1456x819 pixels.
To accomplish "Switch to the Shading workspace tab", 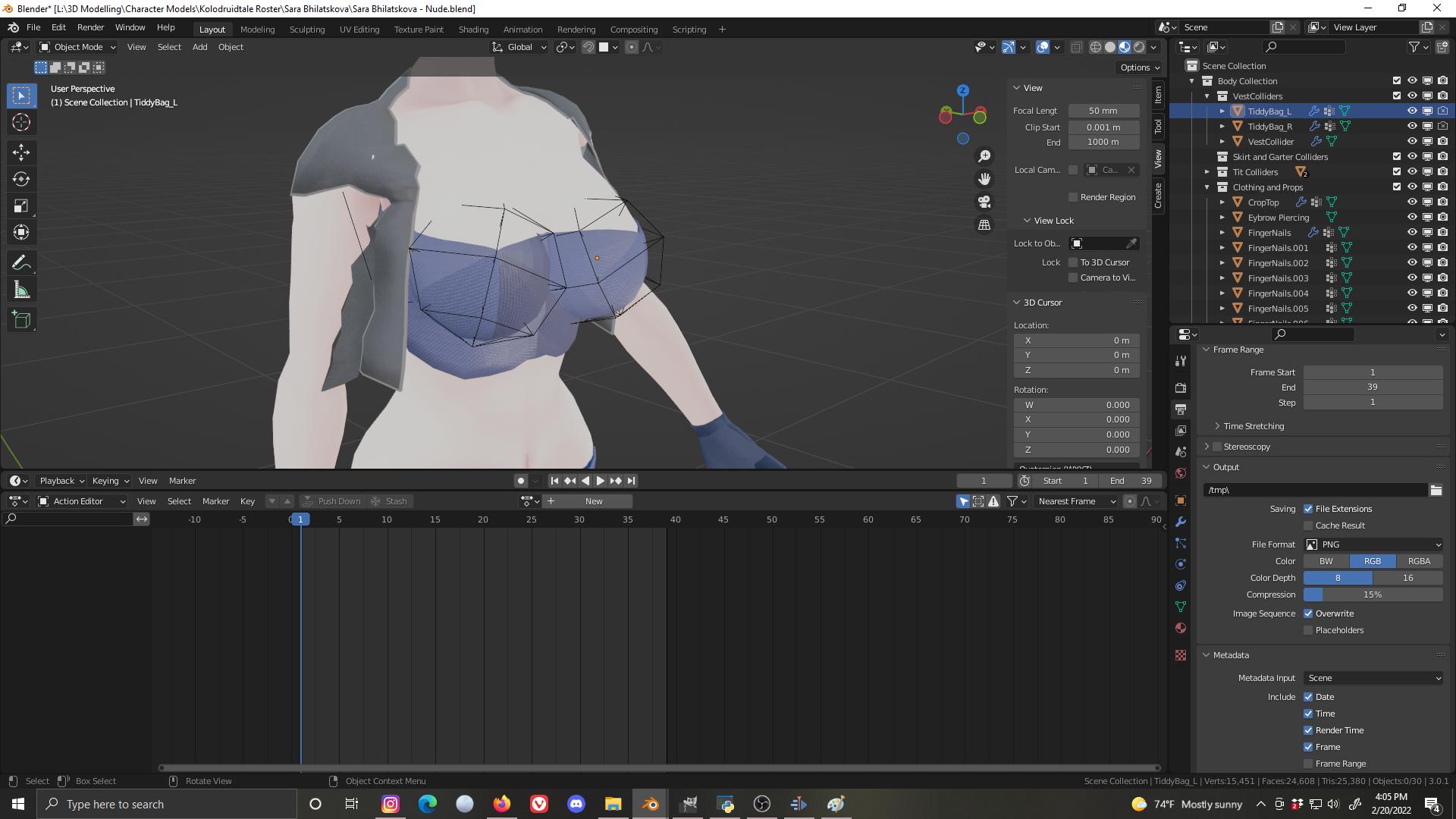I will tap(473, 30).
